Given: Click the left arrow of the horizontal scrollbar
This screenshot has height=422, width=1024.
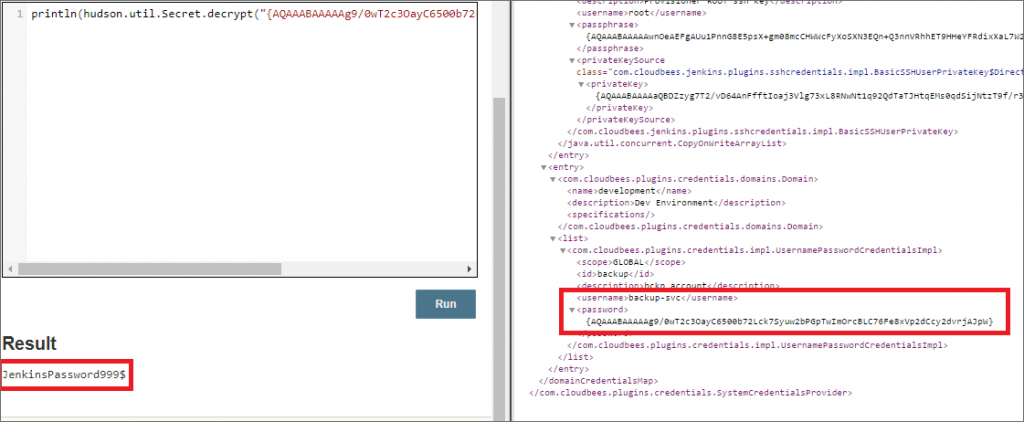Looking at the screenshot, I should 10,268.
